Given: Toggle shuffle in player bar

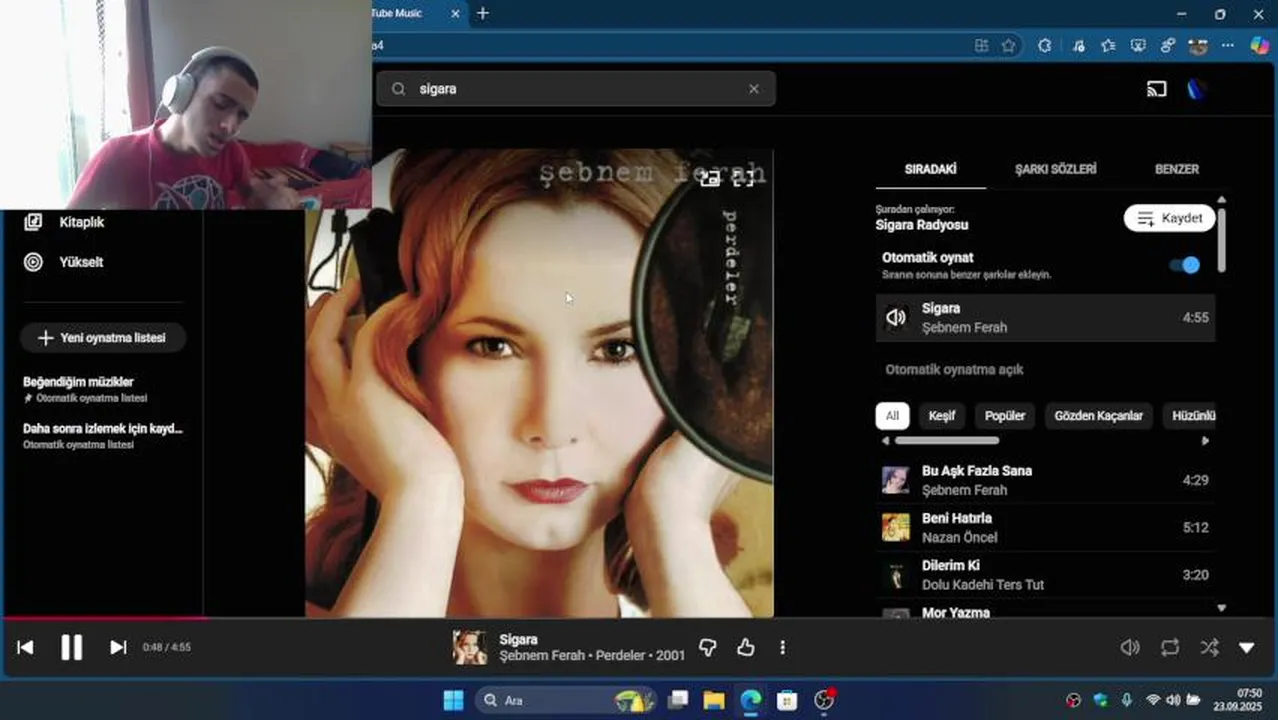Looking at the screenshot, I should coord(1210,647).
